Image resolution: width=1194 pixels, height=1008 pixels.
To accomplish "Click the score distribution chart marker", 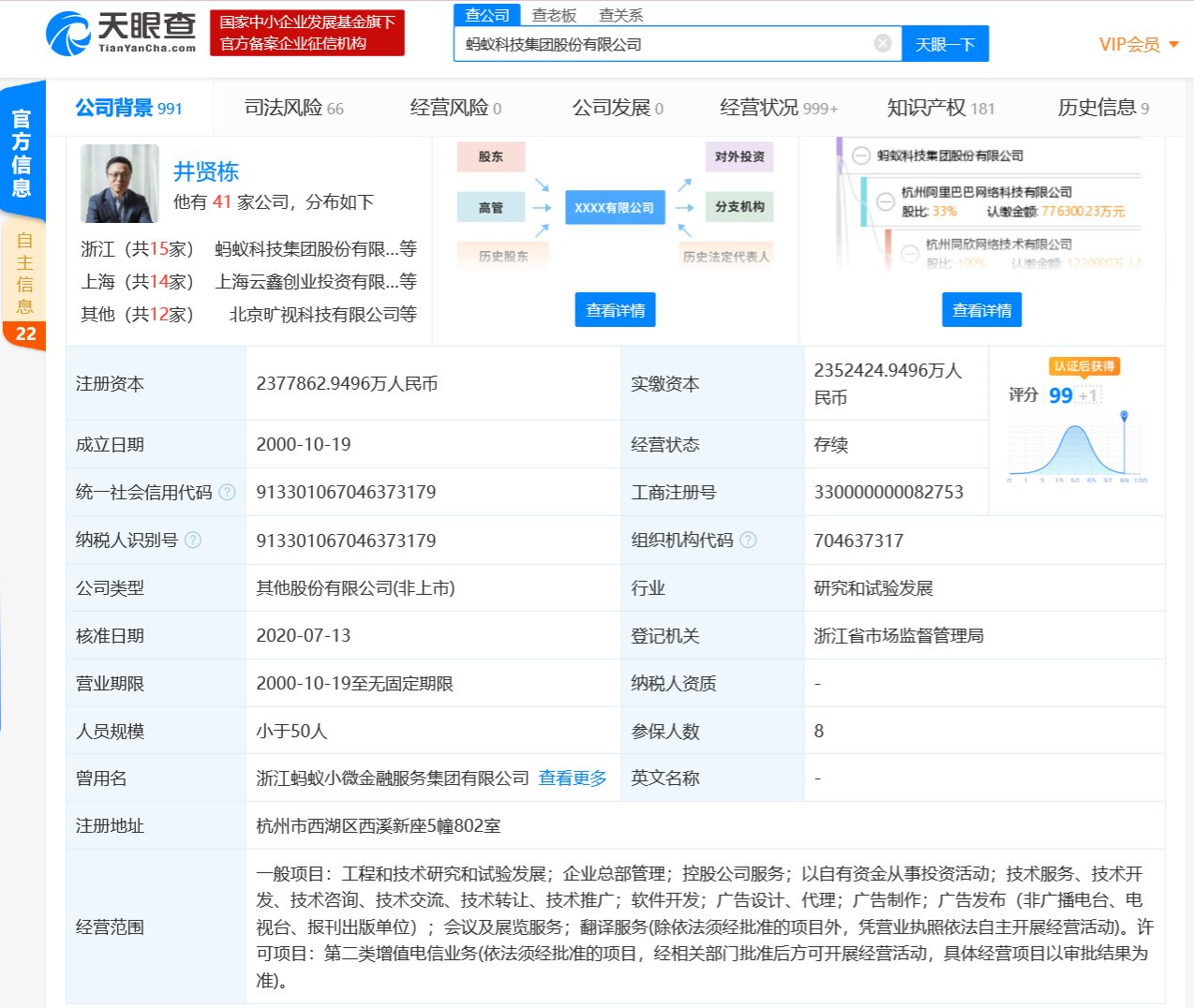I will point(1124,416).
